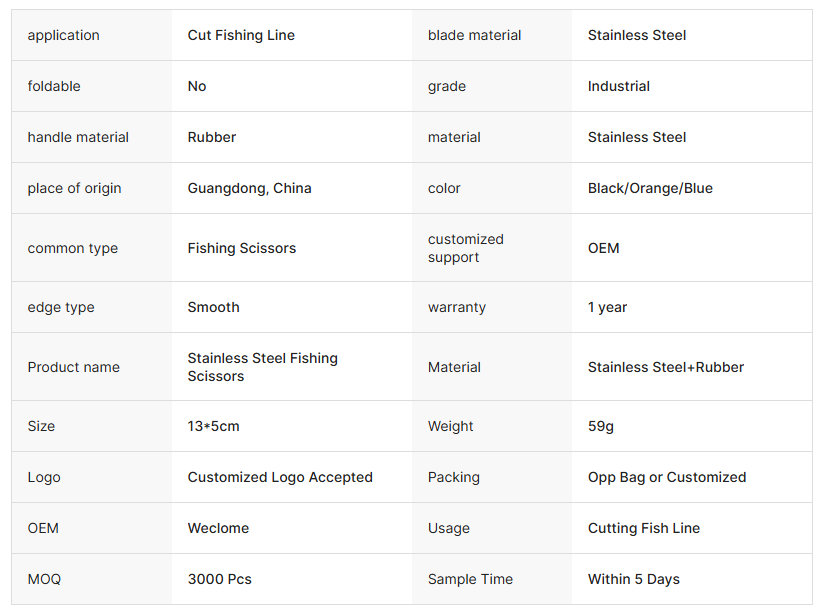Click the 'Cut Fishing Line' application value
The height and width of the screenshot is (616, 825).
point(241,35)
